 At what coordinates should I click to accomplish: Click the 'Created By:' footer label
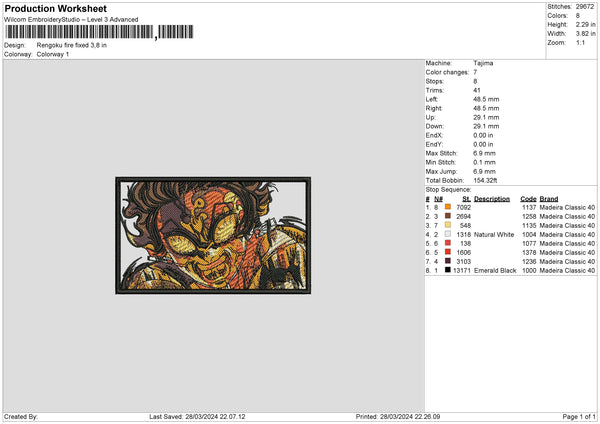pyautogui.click(x=21, y=417)
